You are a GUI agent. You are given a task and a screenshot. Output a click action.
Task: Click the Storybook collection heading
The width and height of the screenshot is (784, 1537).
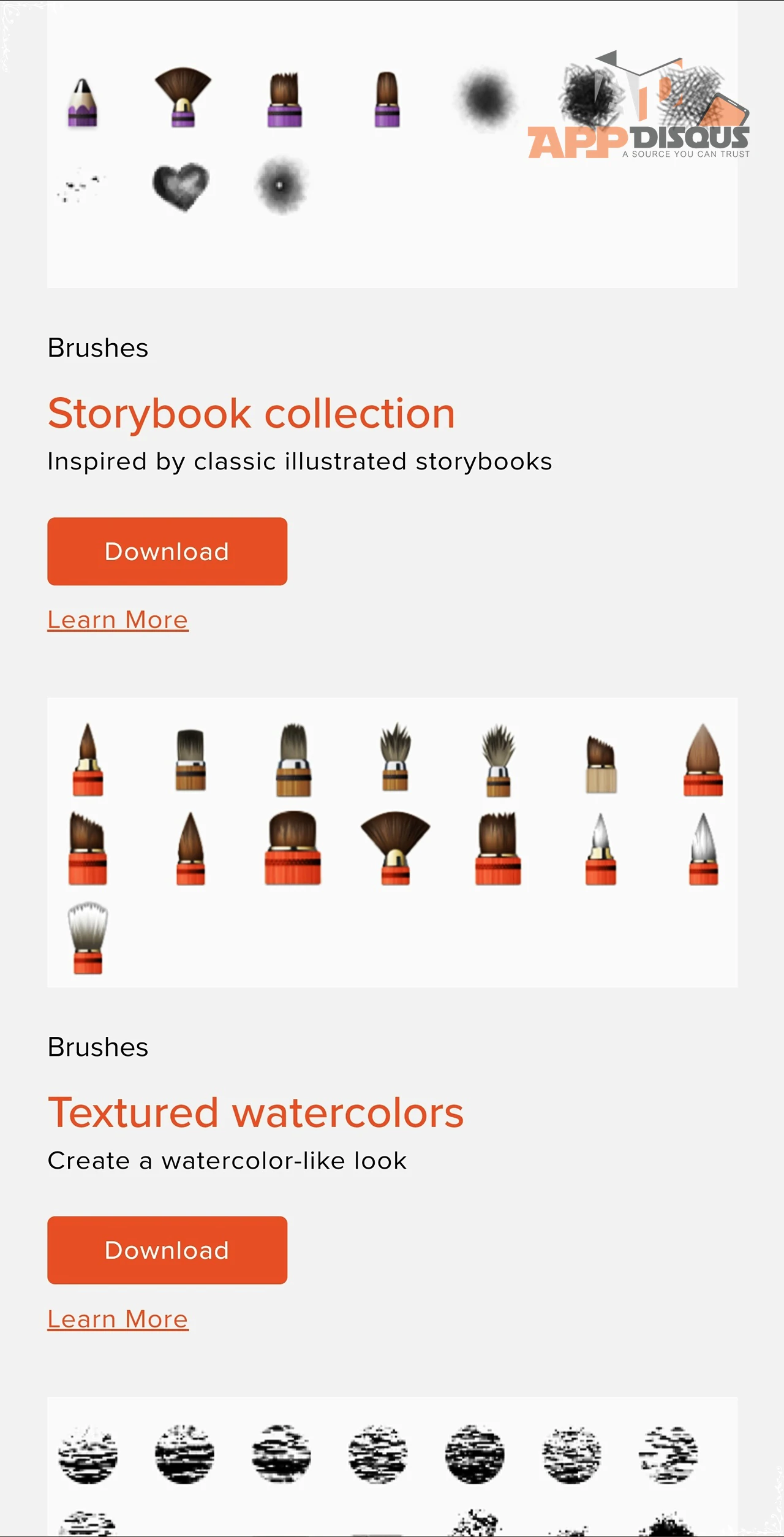tap(251, 414)
